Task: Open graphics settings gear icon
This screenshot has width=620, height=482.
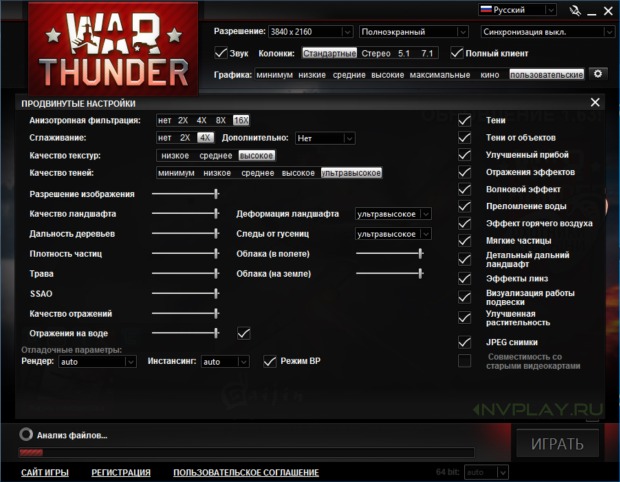Action: tap(598, 74)
